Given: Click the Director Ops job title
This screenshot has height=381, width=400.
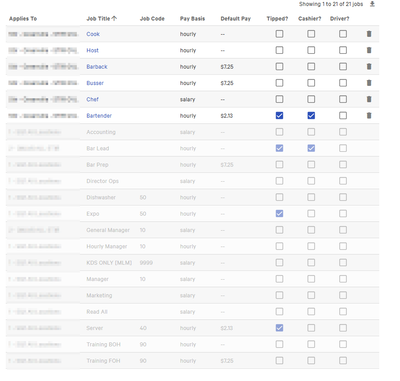Looking at the screenshot, I should [102, 181].
